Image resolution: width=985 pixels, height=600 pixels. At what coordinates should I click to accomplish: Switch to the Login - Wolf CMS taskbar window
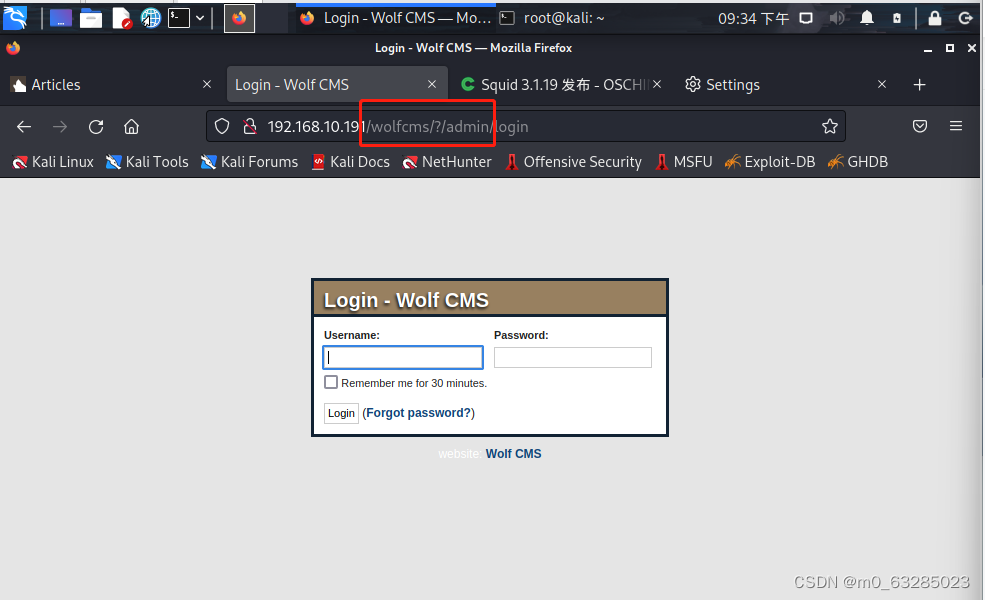[x=396, y=18]
